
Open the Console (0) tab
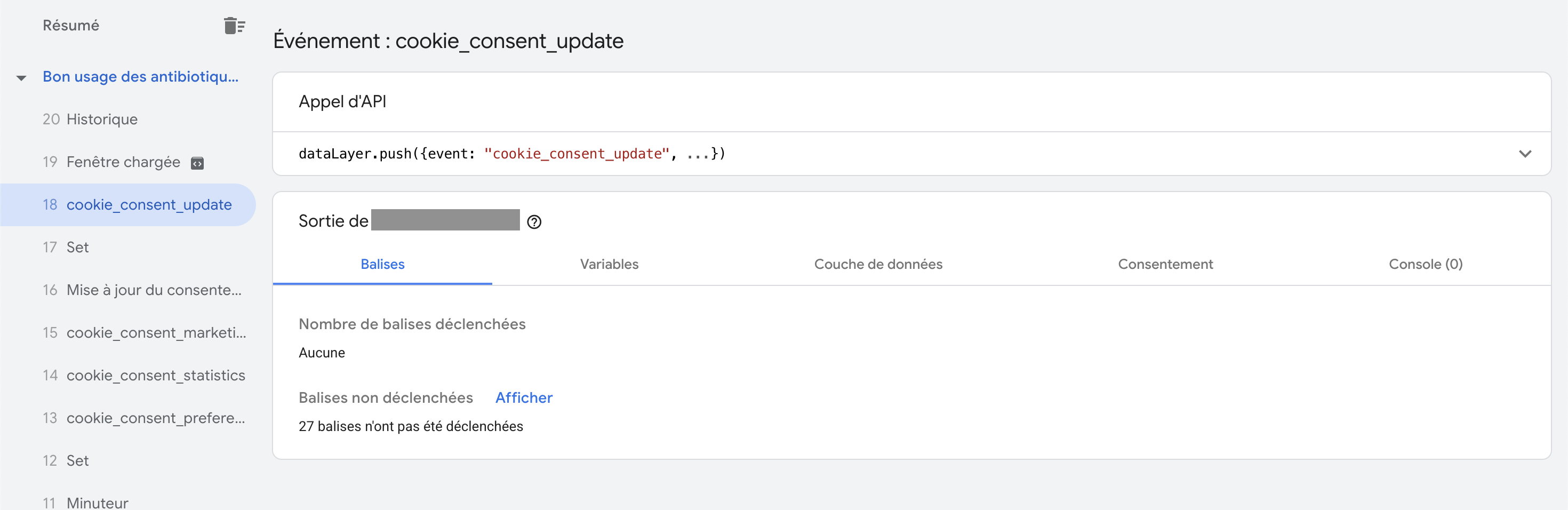coord(1425,264)
